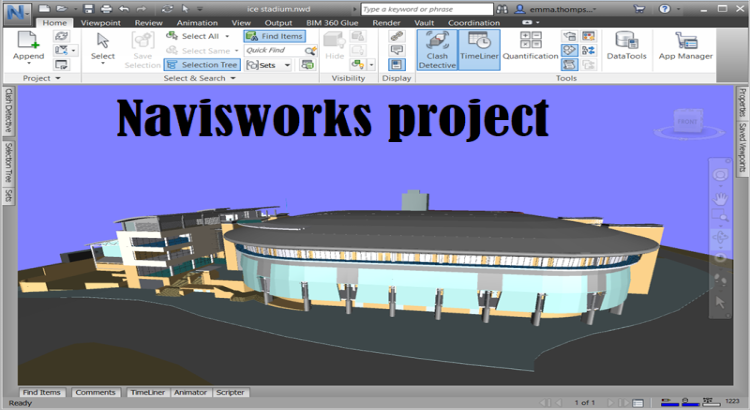The height and width of the screenshot is (410, 750).
Task: Open the Comments bottom panel tab
Action: (96, 392)
